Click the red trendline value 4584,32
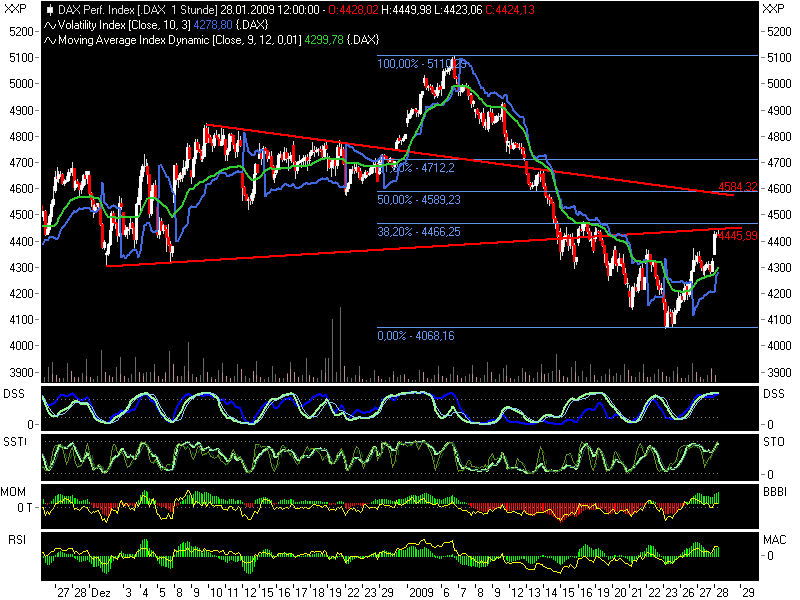The image size is (800, 600). (738, 187)
